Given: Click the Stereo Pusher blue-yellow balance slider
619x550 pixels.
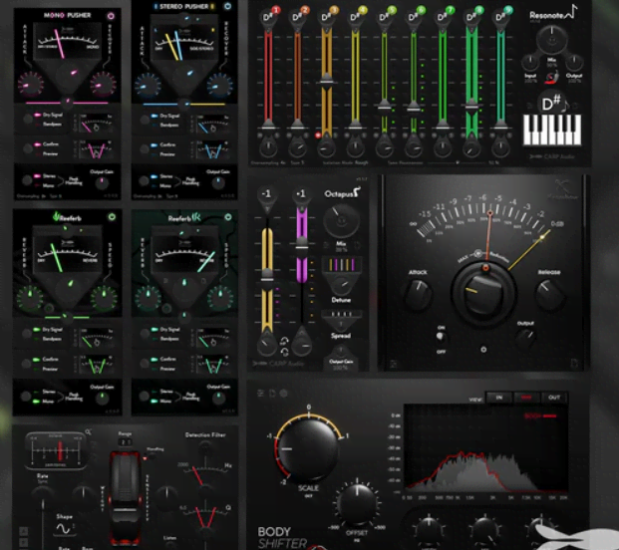Looking at the screenshot, I should point(184,104).
